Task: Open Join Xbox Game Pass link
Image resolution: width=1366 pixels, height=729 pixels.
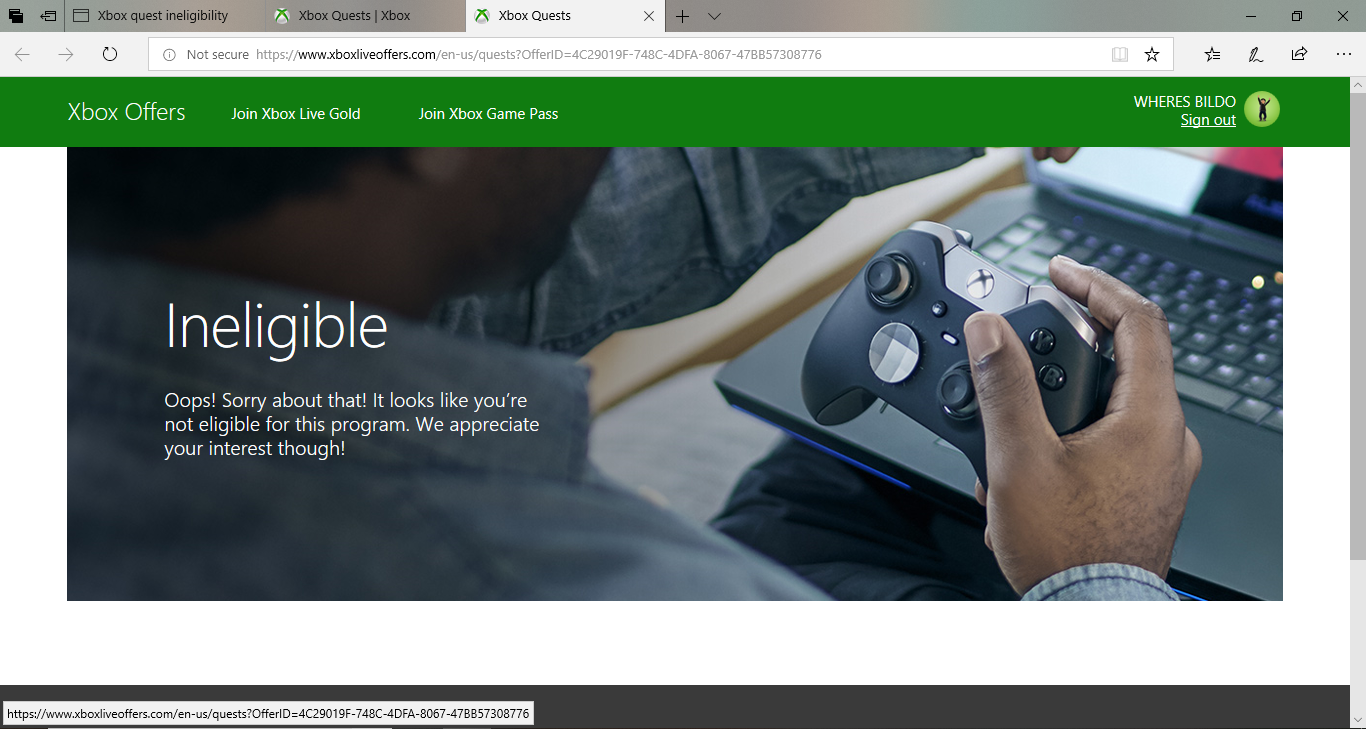Action: point(488,114)
